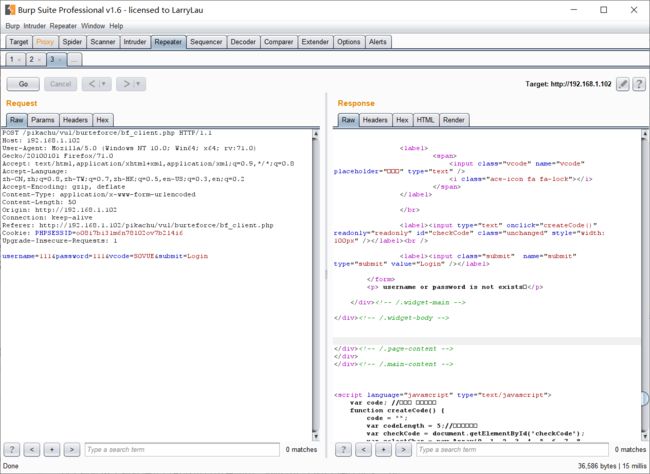Show response Render view
The width and height of the screenshot is (650, 474).
[x=454, y=120]
